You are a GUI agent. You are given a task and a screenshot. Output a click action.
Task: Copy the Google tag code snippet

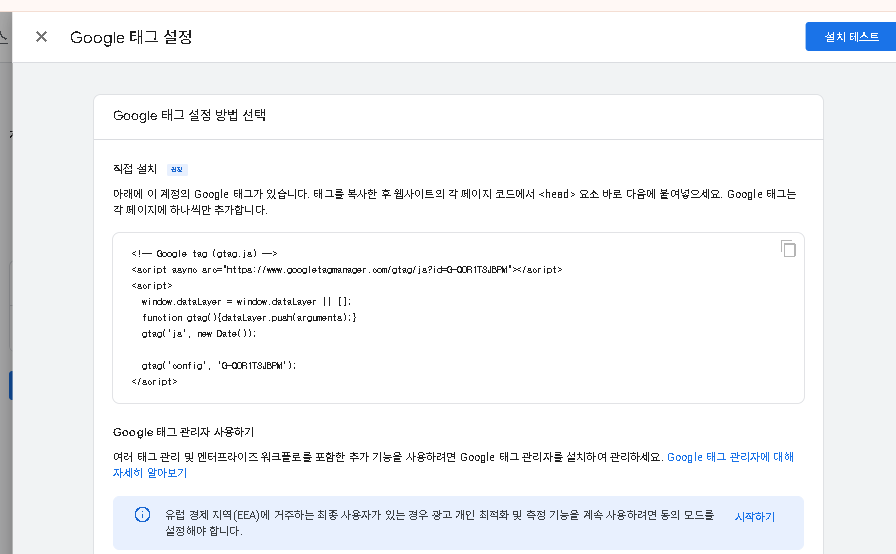pyautogui.click(x=788, y=248)
